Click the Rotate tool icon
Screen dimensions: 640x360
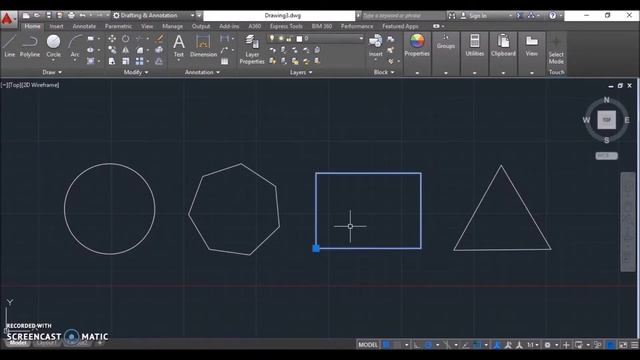[126, 39]
